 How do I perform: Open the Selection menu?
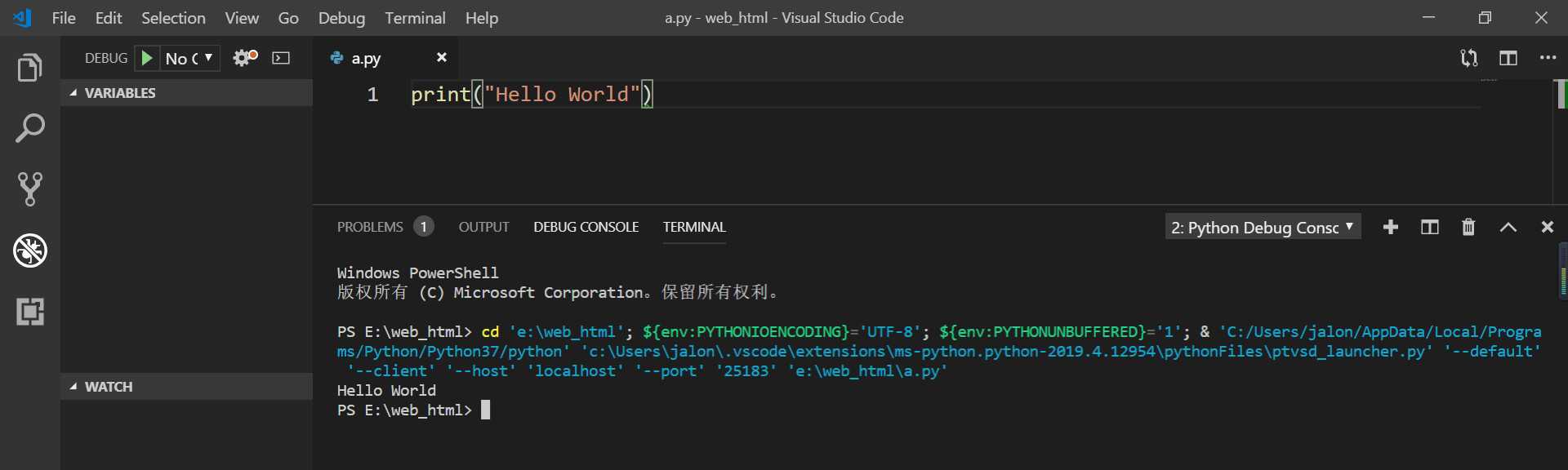(x=173, y=18)
